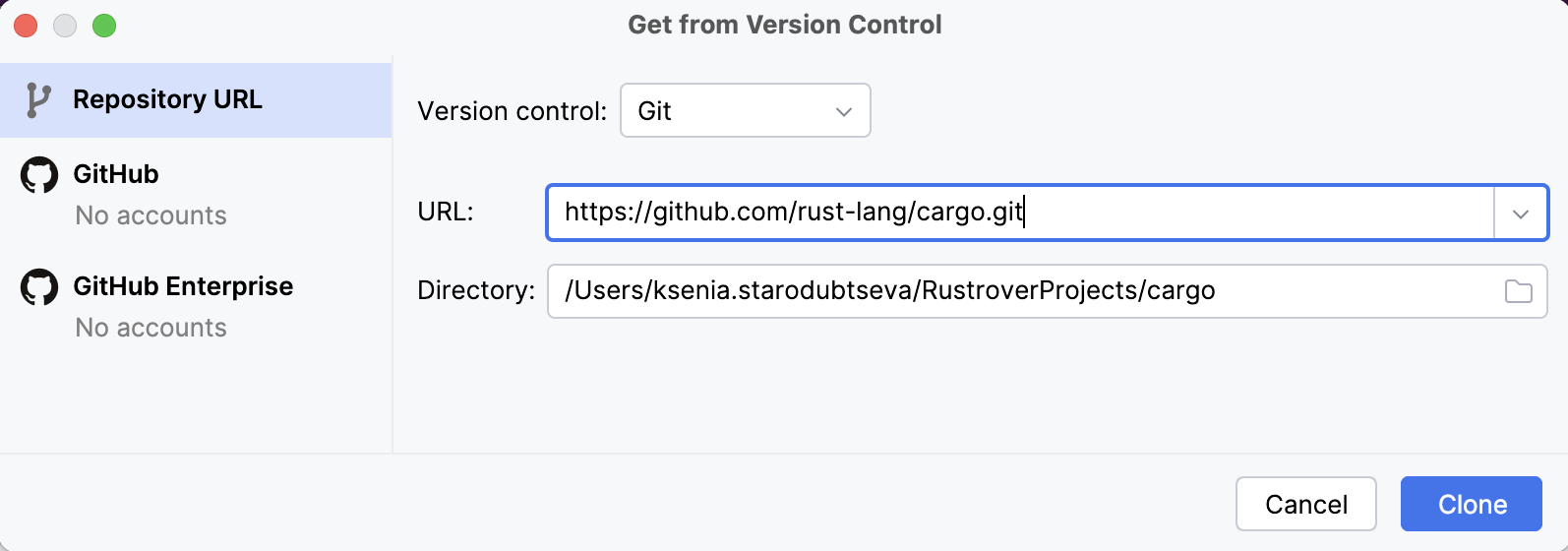1568x551 pixels.
Task: Click the yellow minimize window button
Action: point(65,26)
